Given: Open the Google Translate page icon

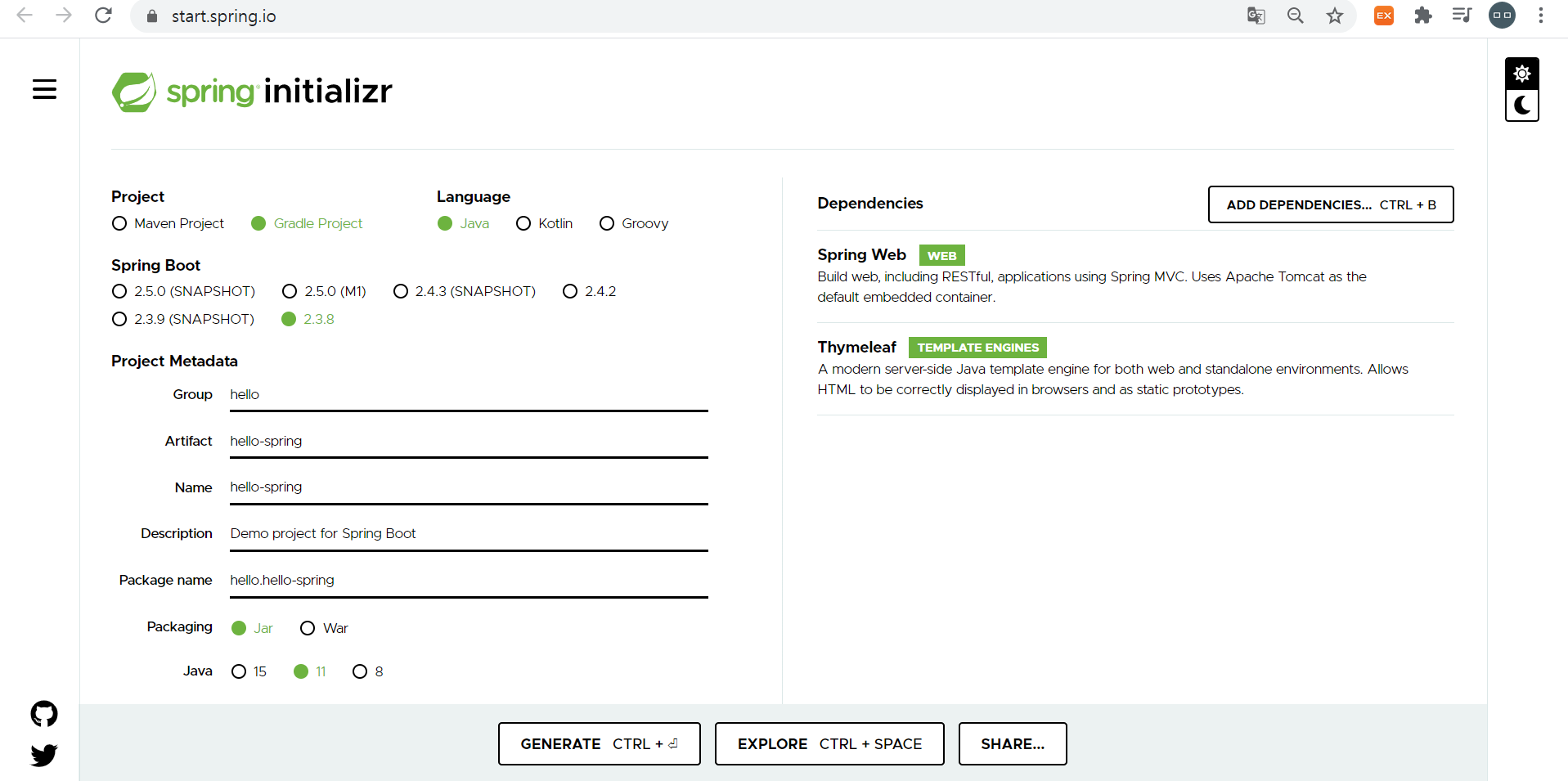Looking at the screenshot, I should pyautogui.click(x=1256, y=16).
